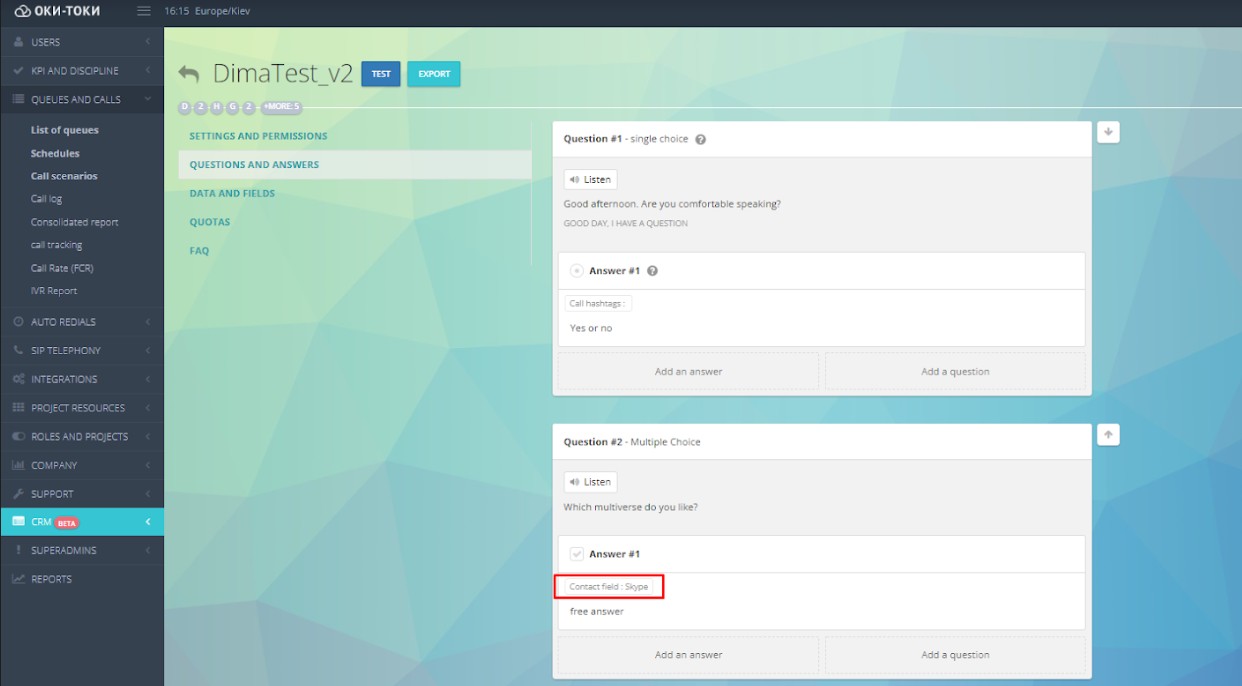The image size is (1242, 686).
Task: Open Call log in sidebar
Action: tap(46, 199)
